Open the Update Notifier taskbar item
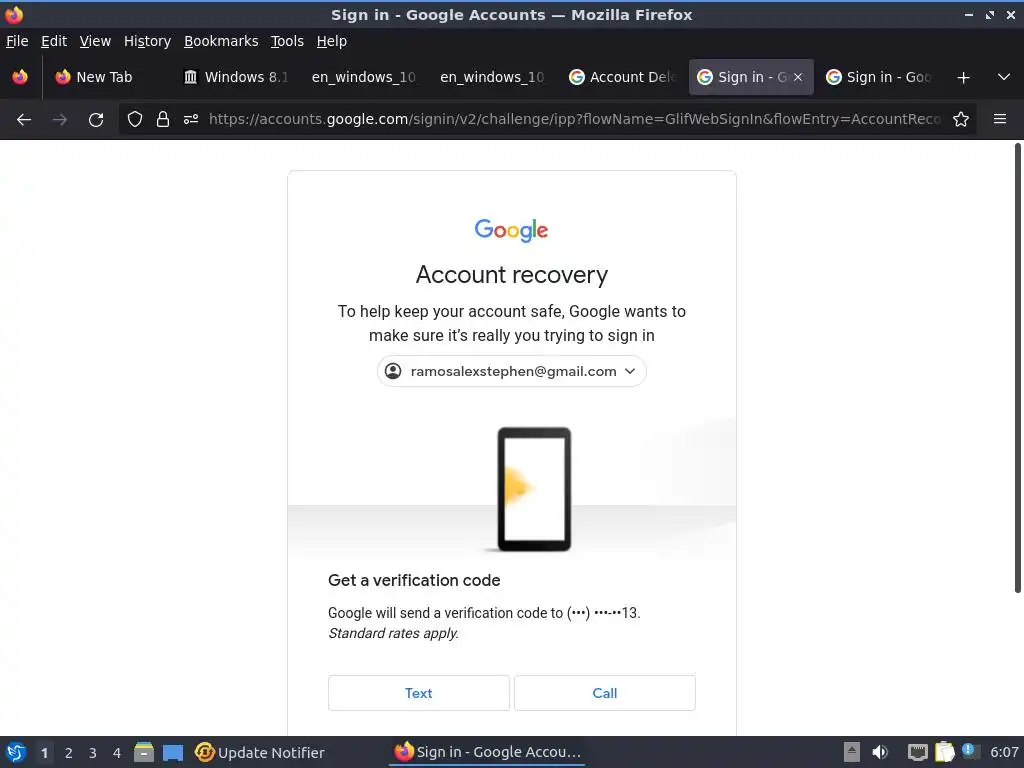This screenshot has width=1024, height=768. (260, 752)
